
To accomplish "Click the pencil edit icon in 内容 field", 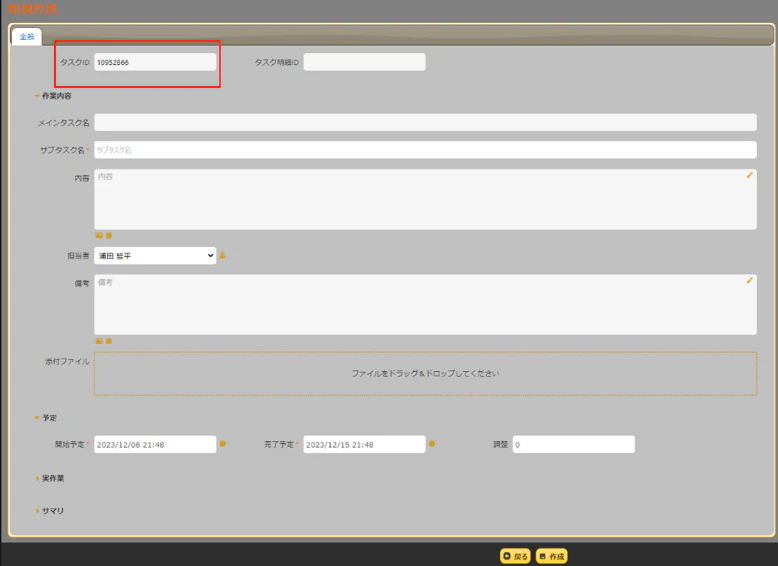I will [749, 175].
